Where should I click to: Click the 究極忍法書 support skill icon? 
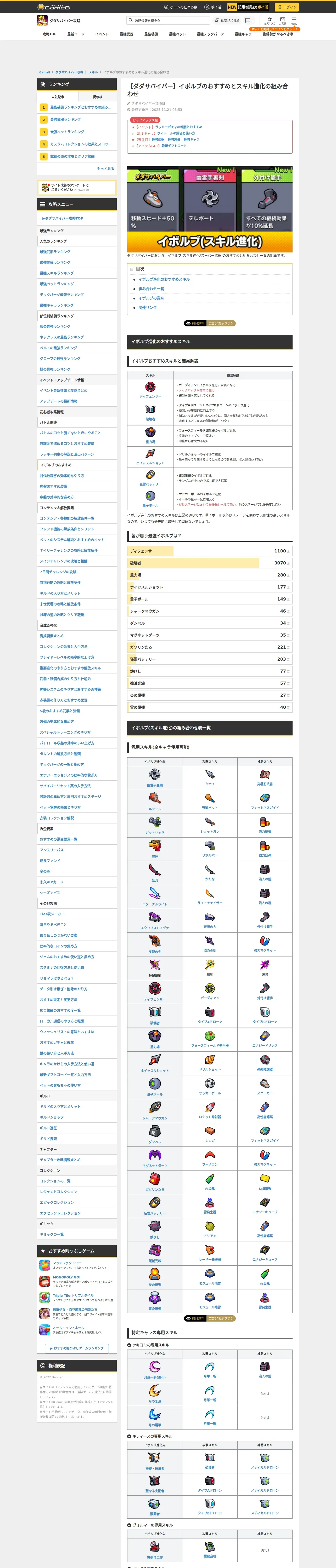[265, 774]
